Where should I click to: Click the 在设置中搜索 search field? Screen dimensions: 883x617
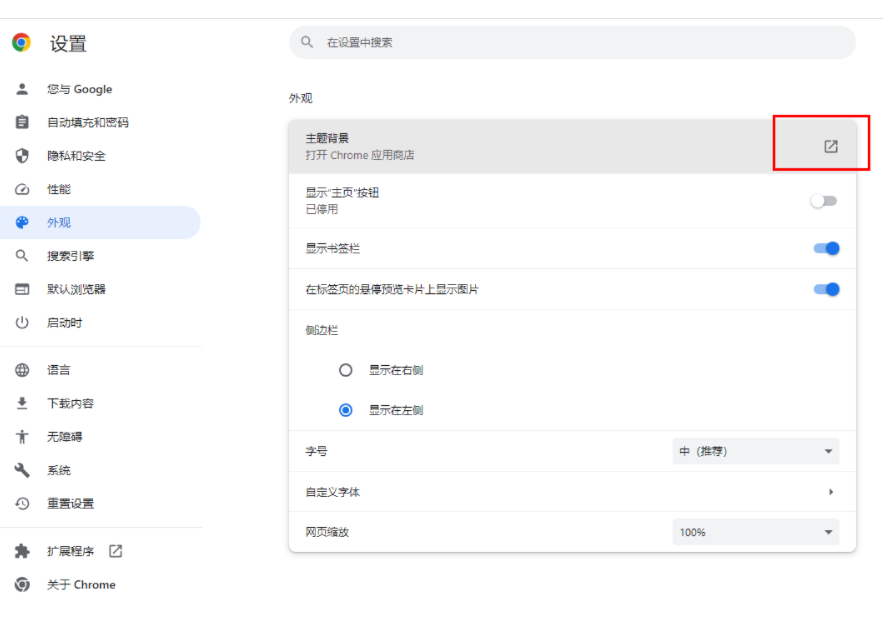coord(580,42)
